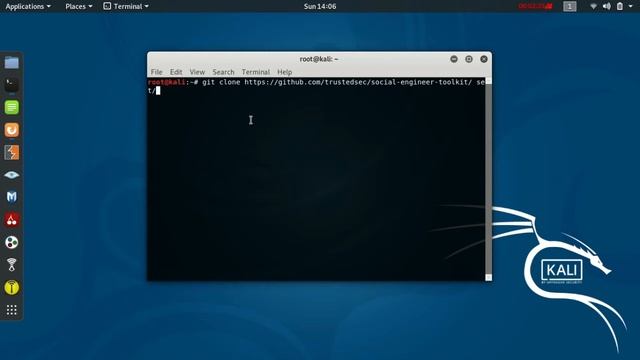Launch the orange lightning-bolt icon in the dock

(11, 152)
